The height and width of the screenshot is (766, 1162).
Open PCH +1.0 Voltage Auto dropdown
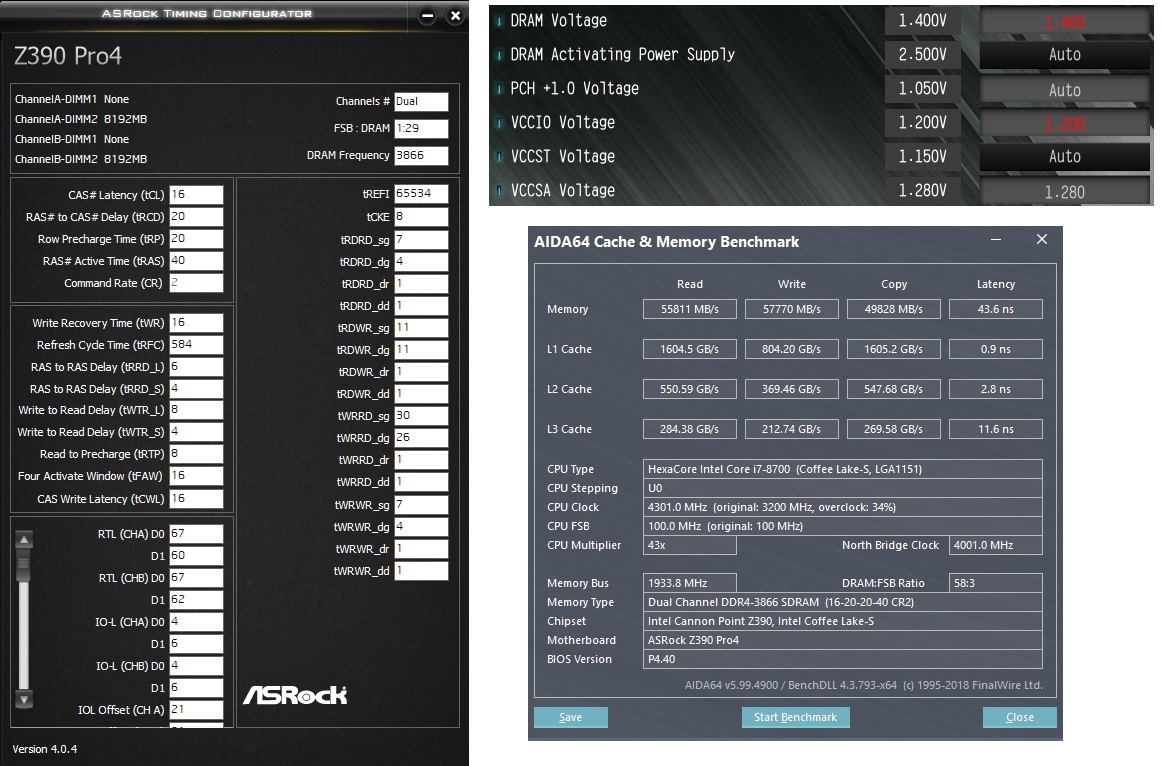(x=1065, y=90)
